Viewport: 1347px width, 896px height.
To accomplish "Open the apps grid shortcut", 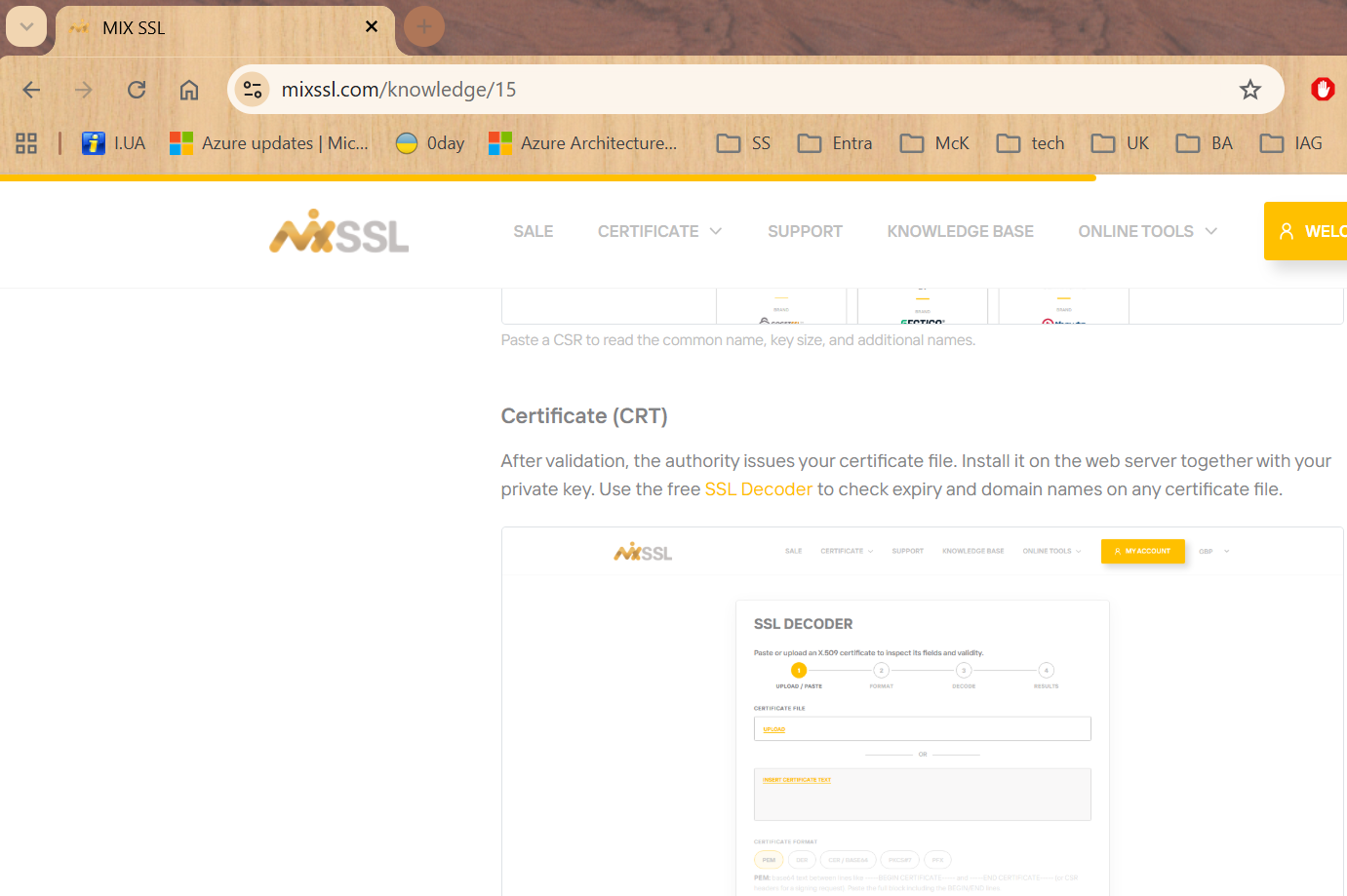I will tap(26, 143).
